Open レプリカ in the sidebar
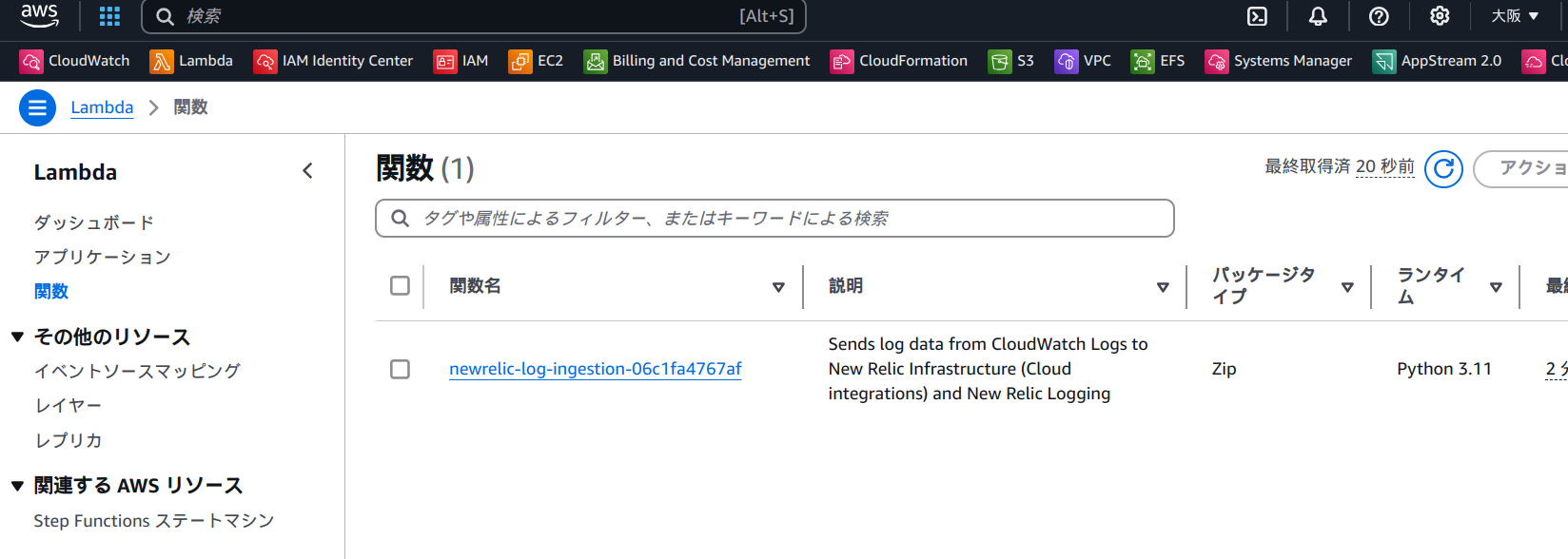The image size is (1568, 559). (68, 440)
